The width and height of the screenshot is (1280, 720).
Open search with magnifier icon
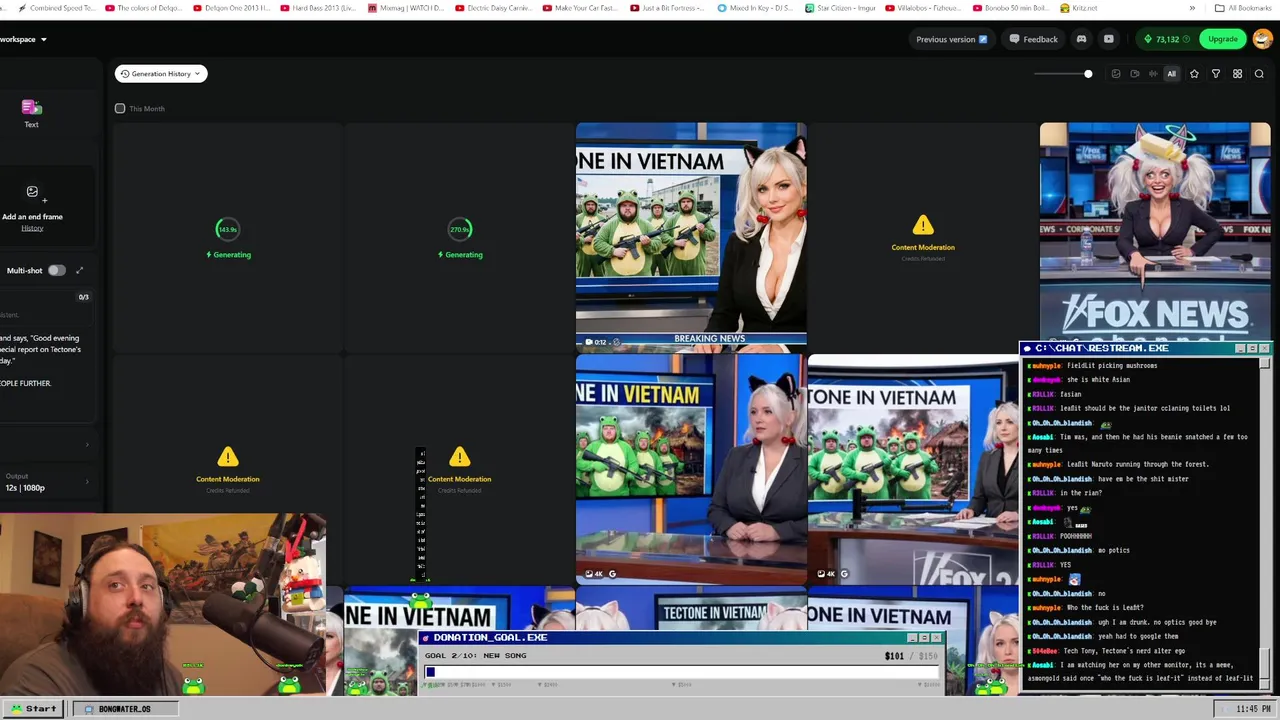[1259, 74]
